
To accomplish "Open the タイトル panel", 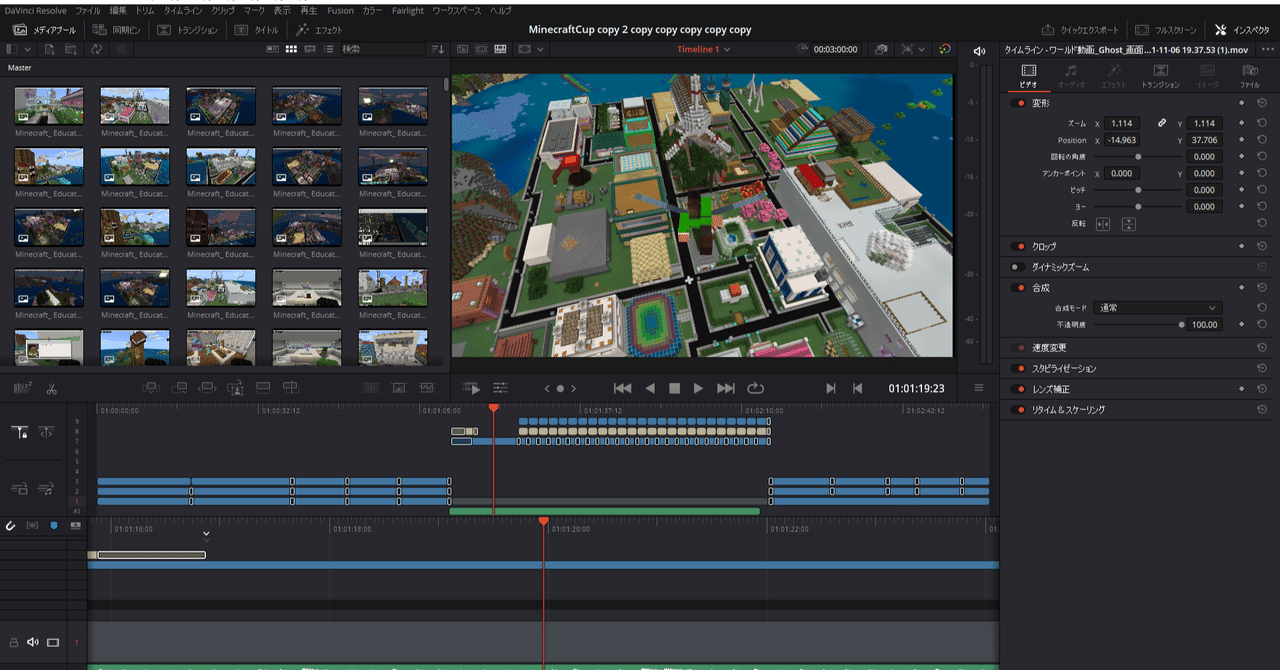I will [258, 30].
